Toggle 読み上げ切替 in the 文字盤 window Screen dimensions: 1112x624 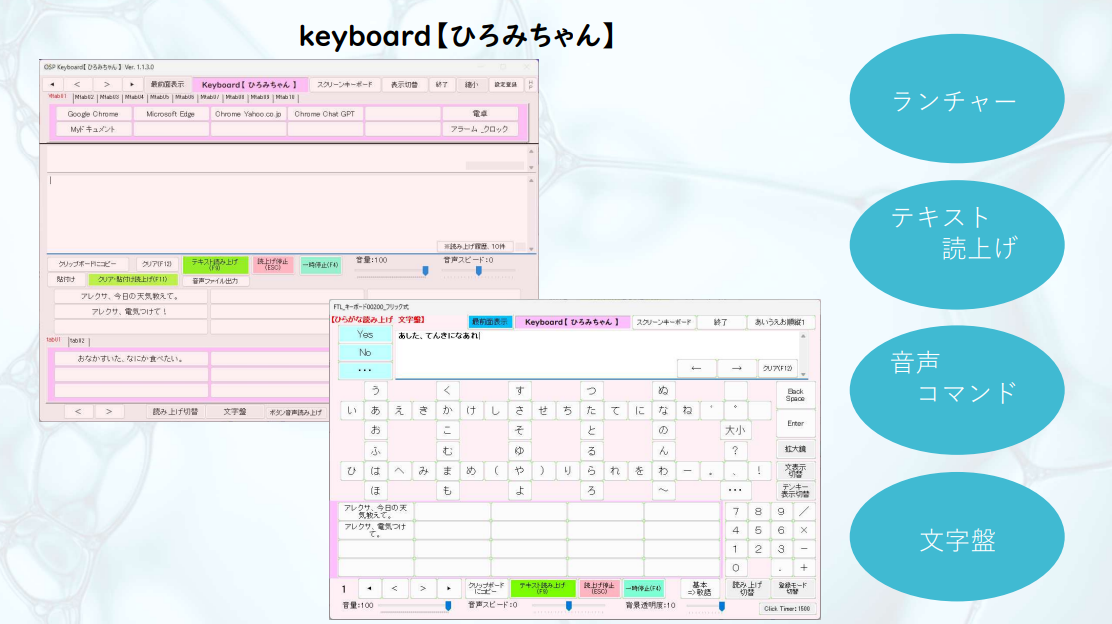747,588
